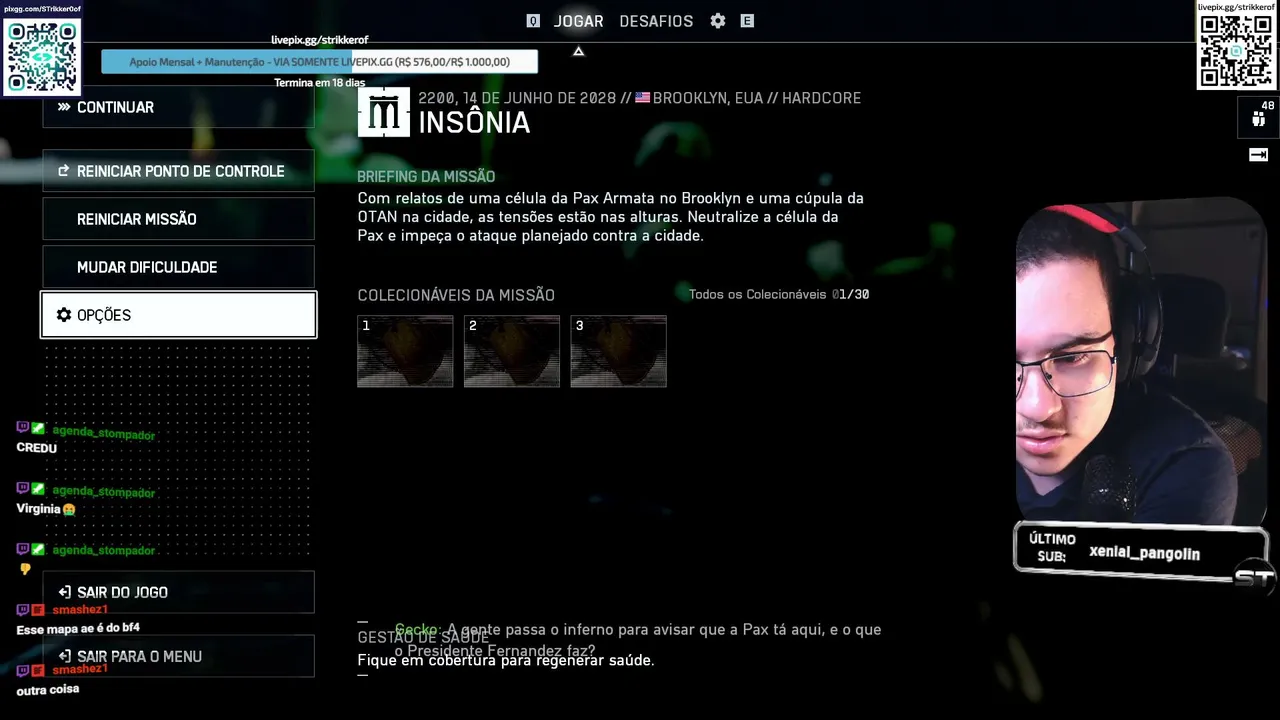Screen dimensions: 1280x720
Task: Click the streamer webcam overlay
Action: click(x=1141, y=360)
